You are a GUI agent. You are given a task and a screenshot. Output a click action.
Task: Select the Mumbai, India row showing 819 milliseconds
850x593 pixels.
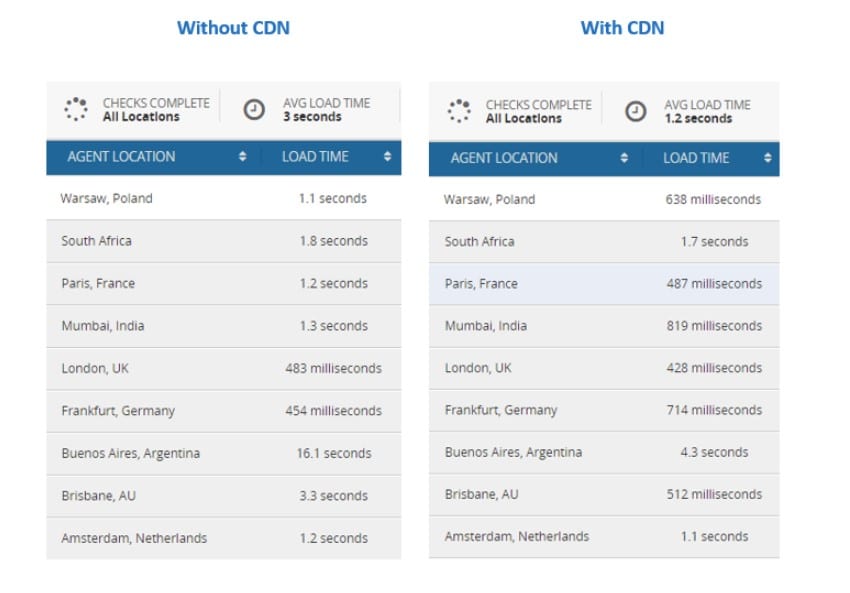[604, 326]
